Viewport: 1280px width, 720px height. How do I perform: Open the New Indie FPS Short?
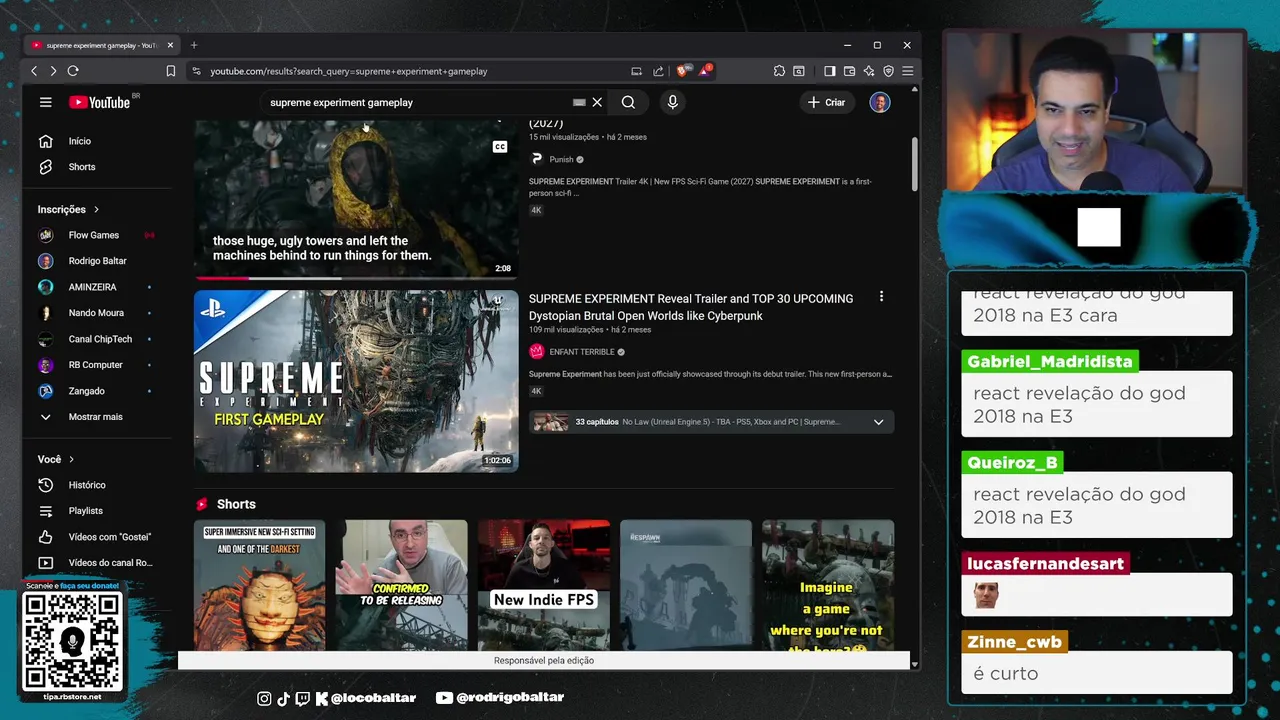[x=544, y=585]
